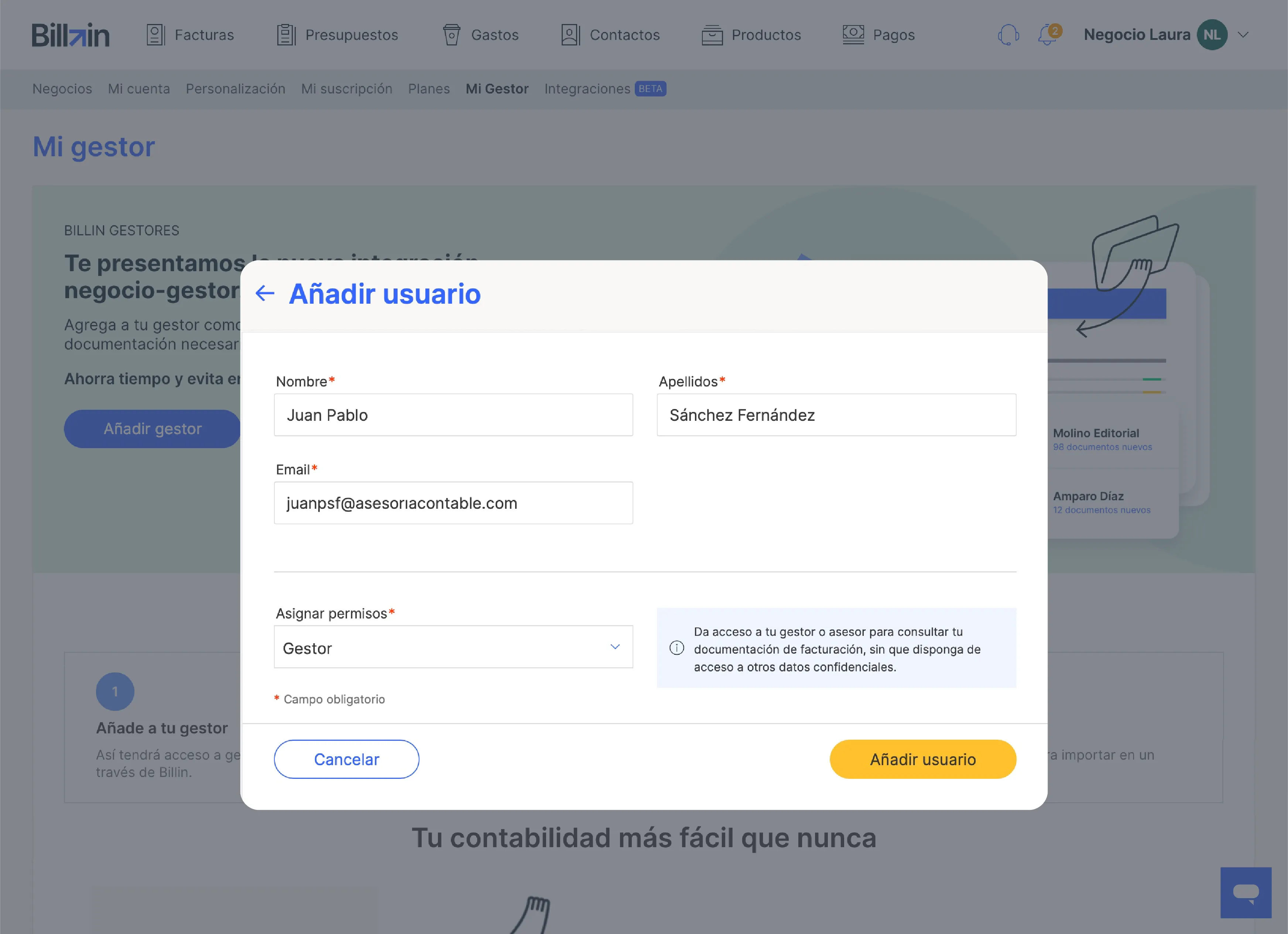The width and height of the screenshot is (1288, 934).
Task: Open the Asignar permisos Gestor dropdown
Action: [x=453, y=647]
